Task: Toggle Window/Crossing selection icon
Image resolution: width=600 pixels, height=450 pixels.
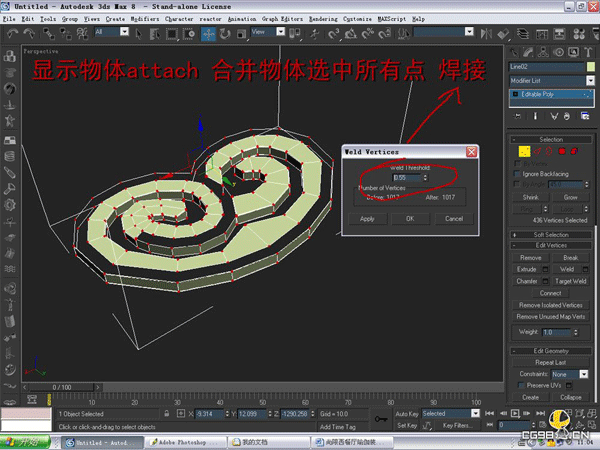Action: click(189, 34)
